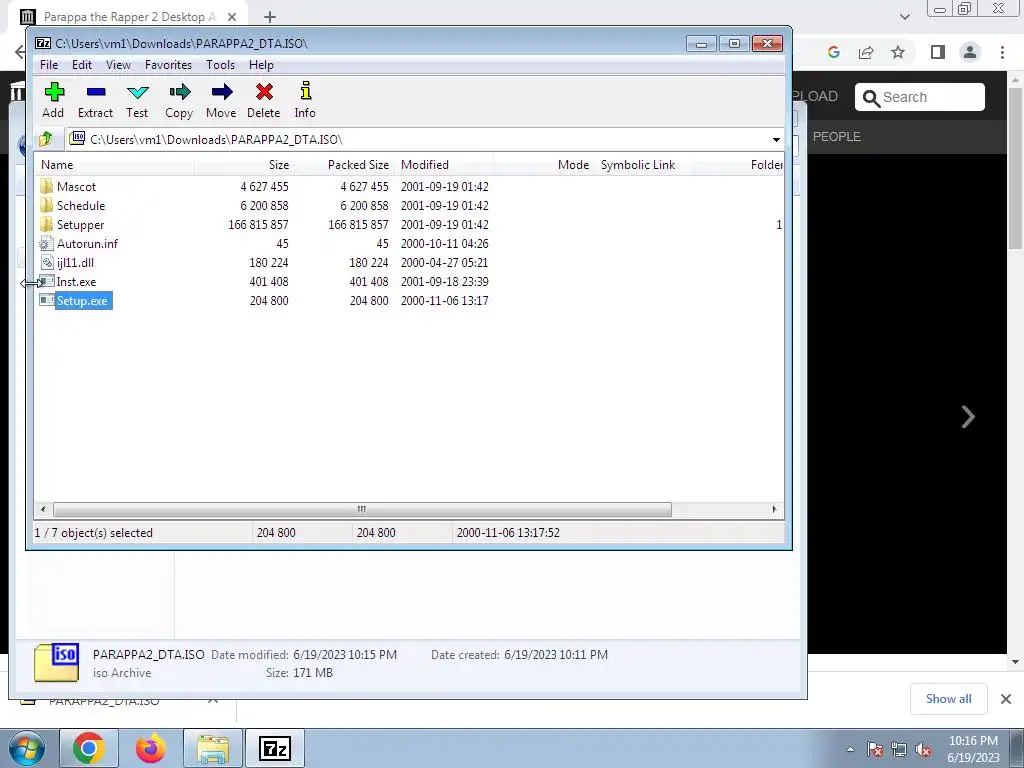This screenshot has height=768, width=1024.
Task: Sort by Name column header
Action: pyautogui.click(x=115, y=165)
